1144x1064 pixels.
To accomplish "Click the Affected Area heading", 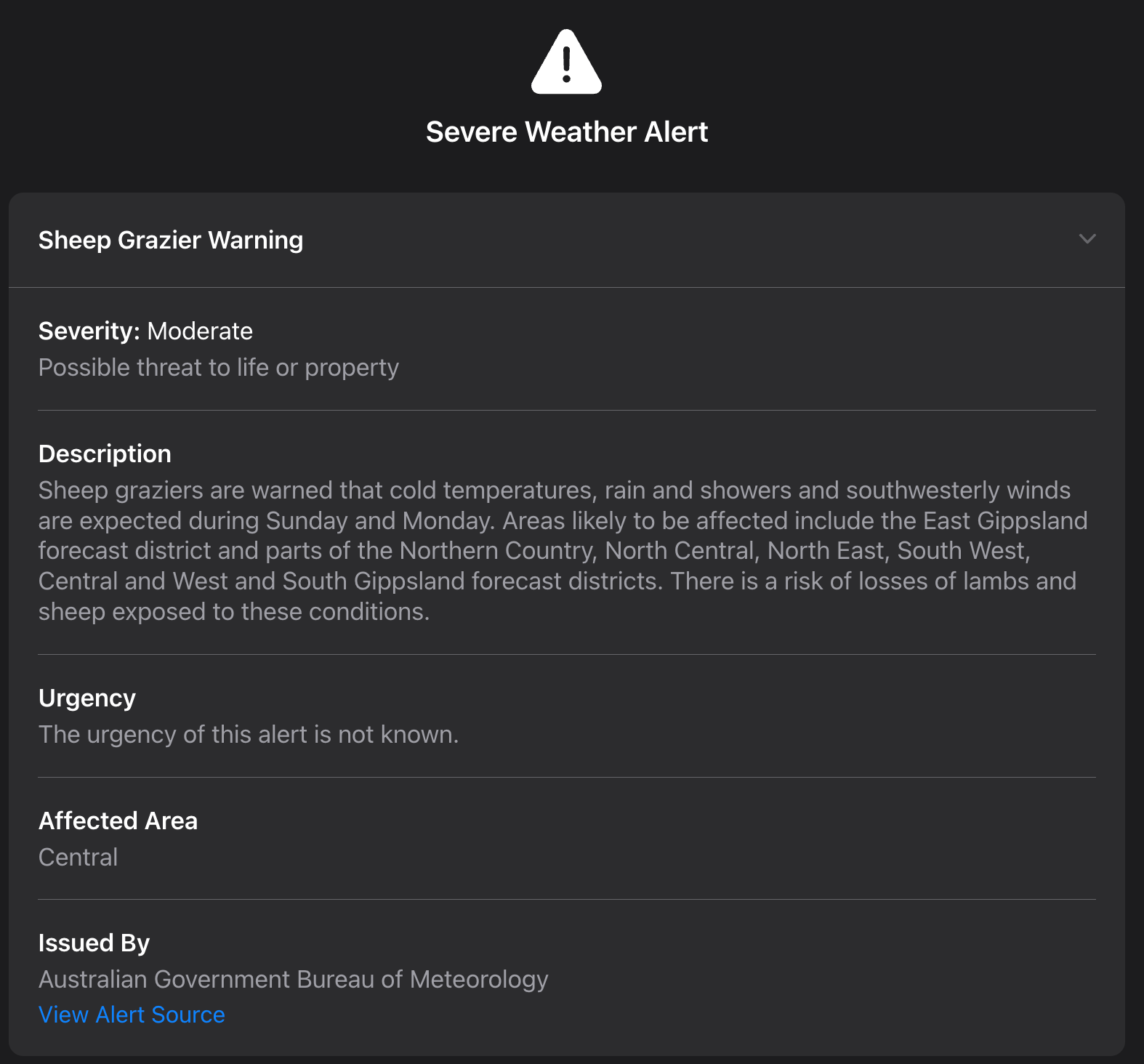I will pos(118,821).
